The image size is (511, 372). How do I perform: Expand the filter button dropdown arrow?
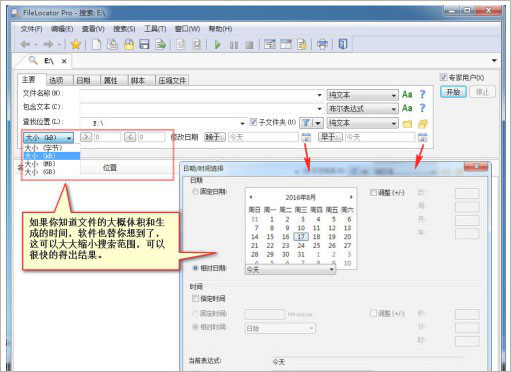tap(318, 123)
